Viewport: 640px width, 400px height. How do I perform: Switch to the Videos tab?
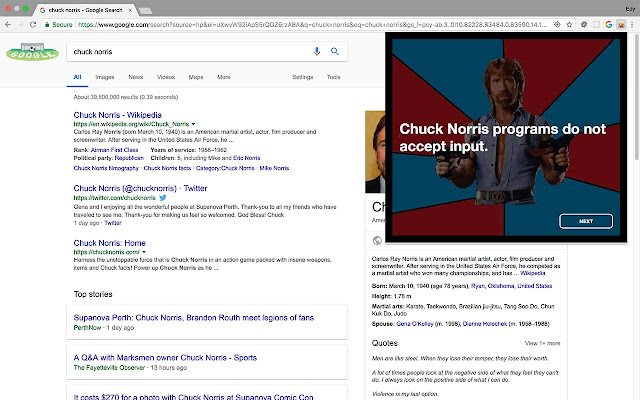[x=166, y=77]
